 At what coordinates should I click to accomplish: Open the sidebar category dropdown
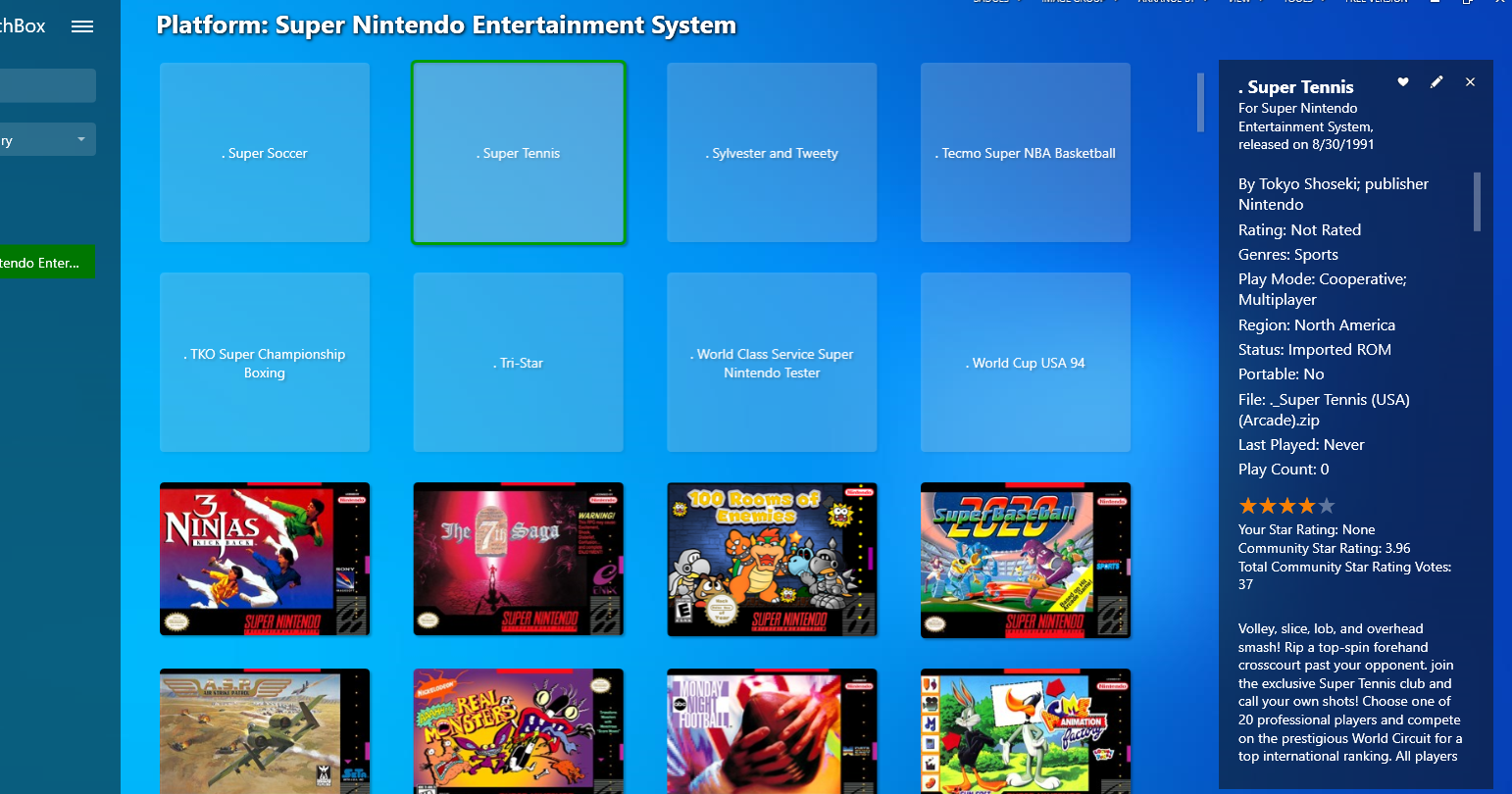(x=48, y=139)
